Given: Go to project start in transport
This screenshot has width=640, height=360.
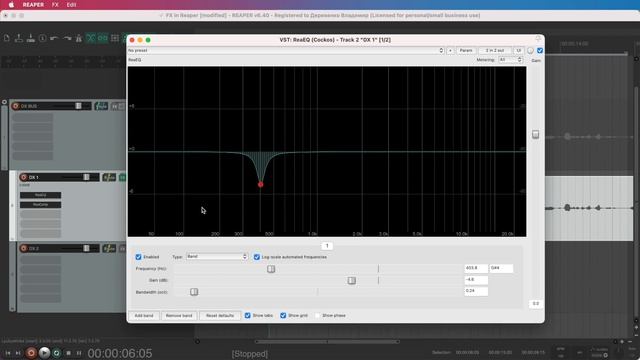Looking at the screenshot, I should (x=8, y=353).
